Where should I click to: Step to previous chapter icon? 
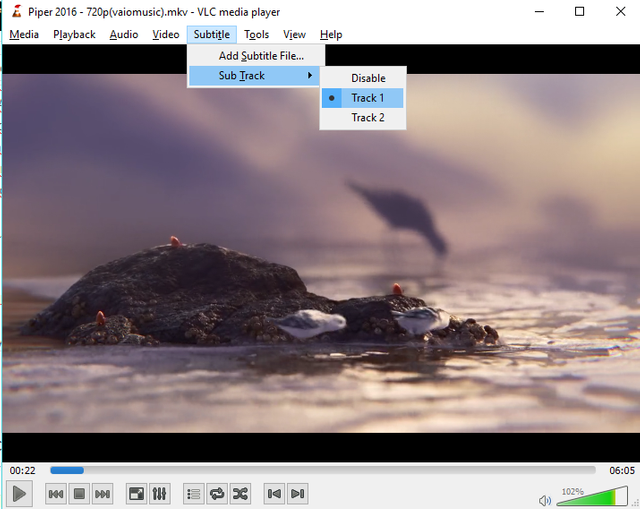point(274,494)
